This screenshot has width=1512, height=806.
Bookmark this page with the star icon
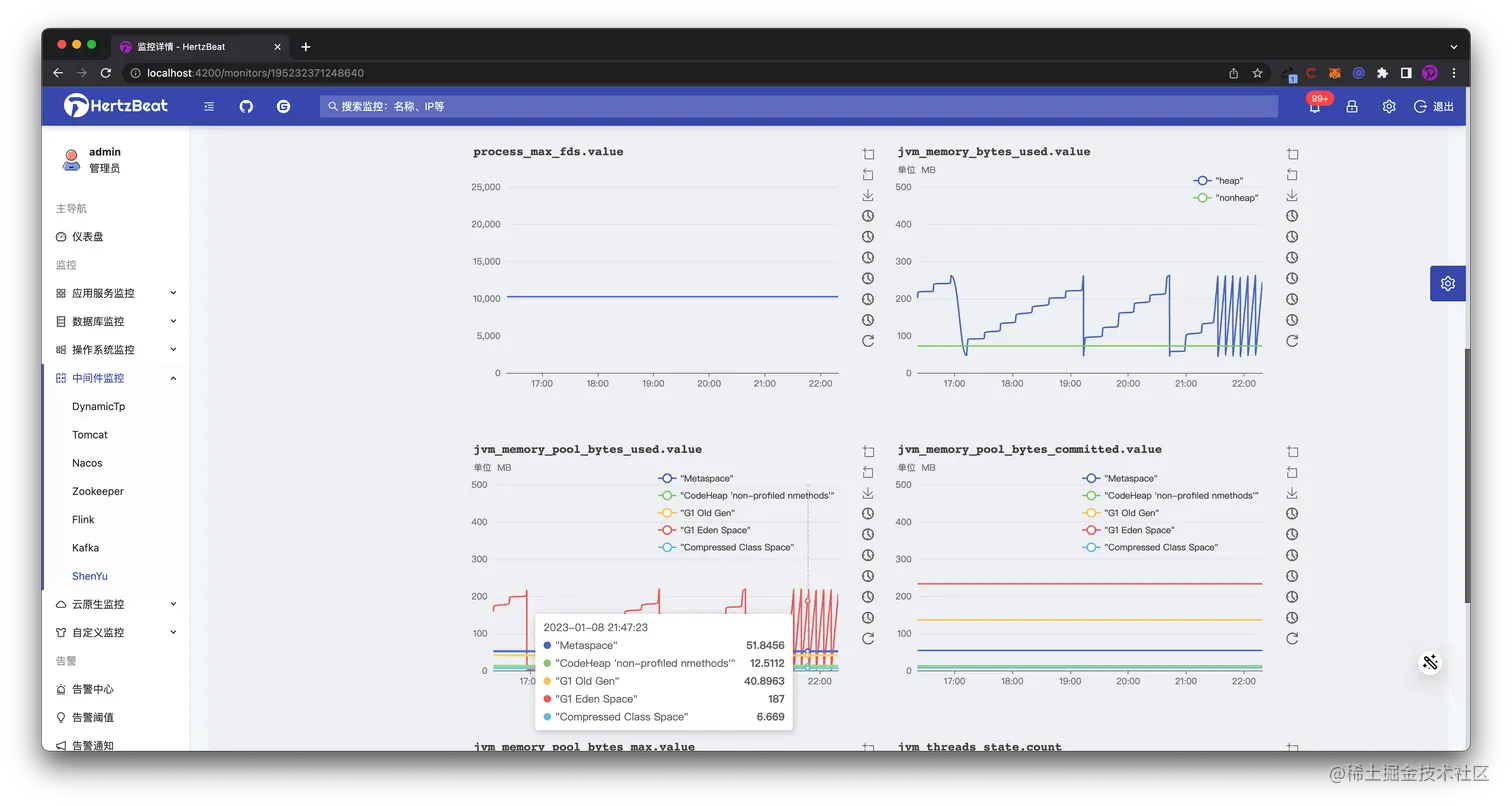coord(1258,73)
